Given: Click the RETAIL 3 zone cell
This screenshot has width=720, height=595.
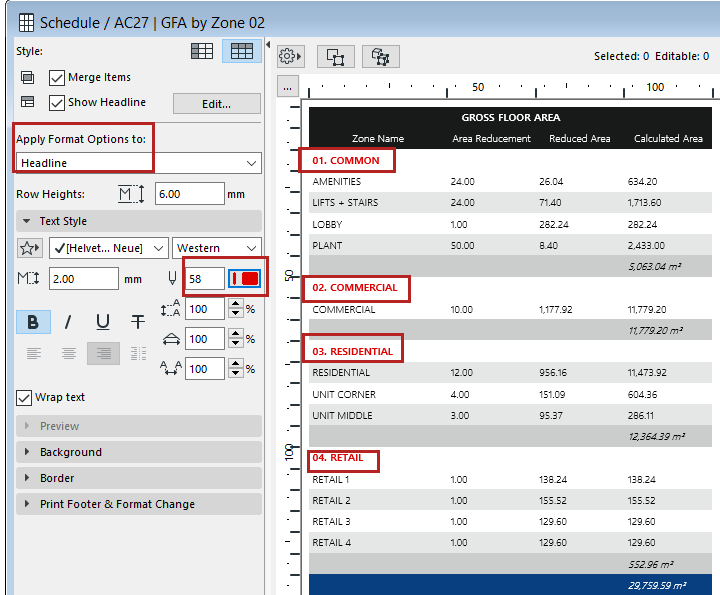Looking at the screenshot, I should click(331, 522).
